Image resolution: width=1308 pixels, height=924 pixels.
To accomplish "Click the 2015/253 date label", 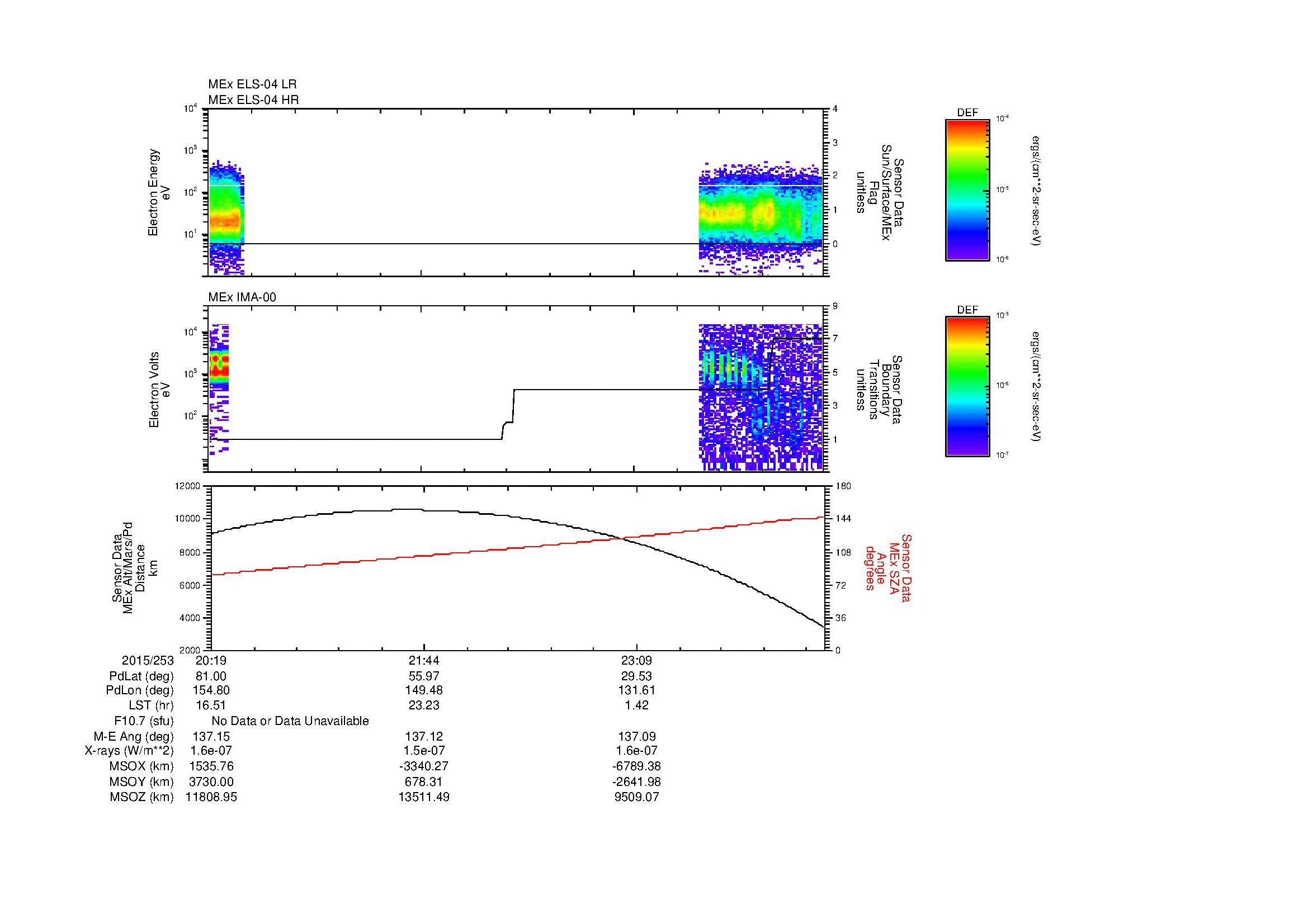I will click(x=148, y=660).
